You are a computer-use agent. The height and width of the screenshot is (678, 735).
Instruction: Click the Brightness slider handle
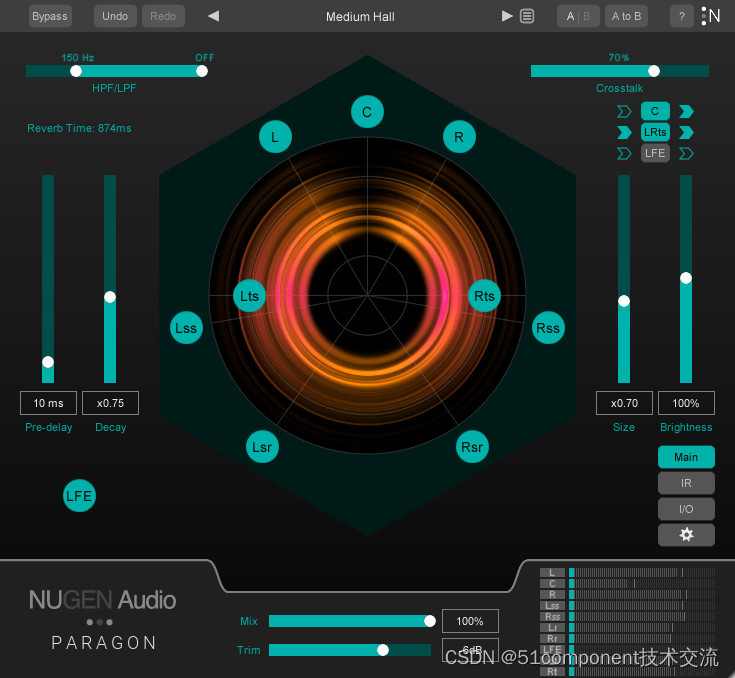686,278
